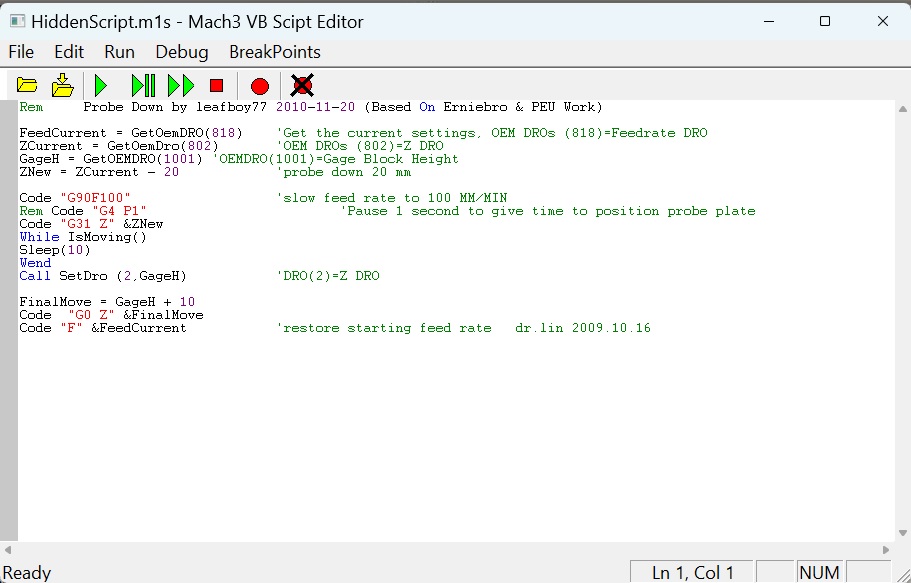The image size is (911, 583).
Task: Click the app icon in title bar
Action: [x=17, y=22]
